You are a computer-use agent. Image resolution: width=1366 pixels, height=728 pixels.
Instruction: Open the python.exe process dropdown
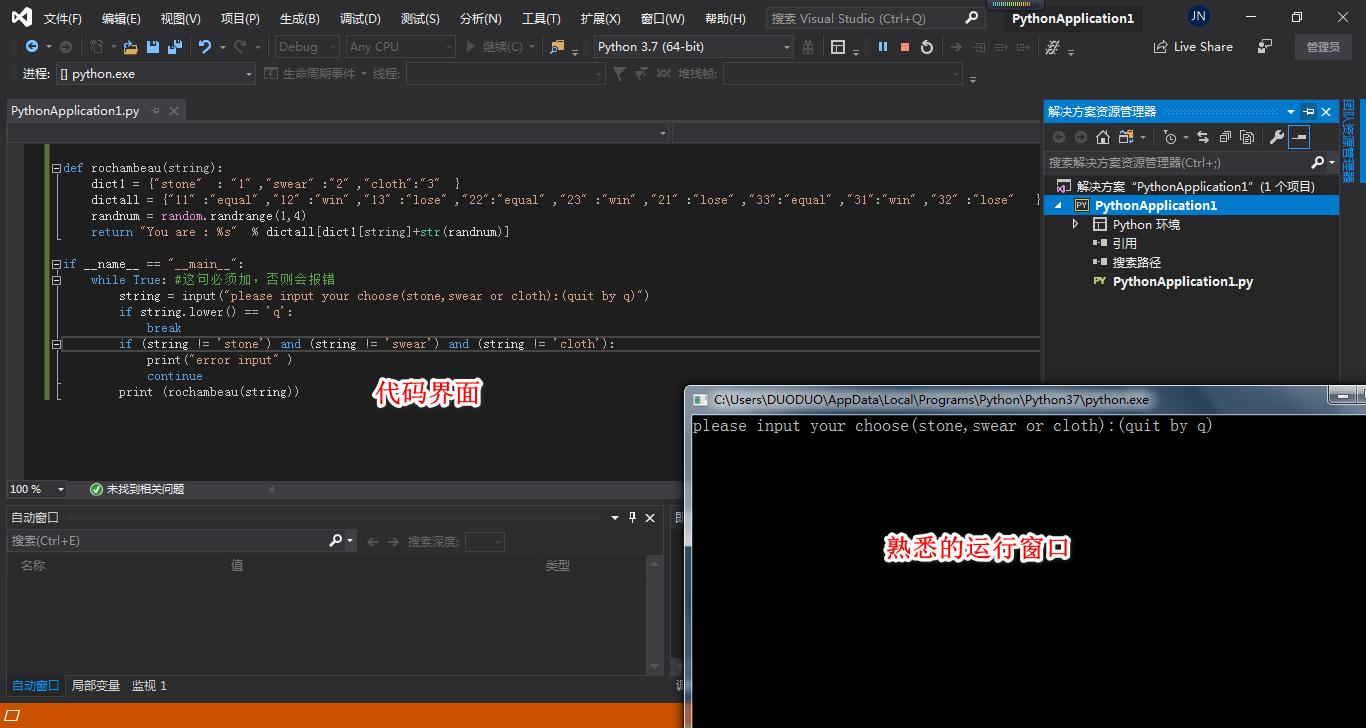click(249, 74)
